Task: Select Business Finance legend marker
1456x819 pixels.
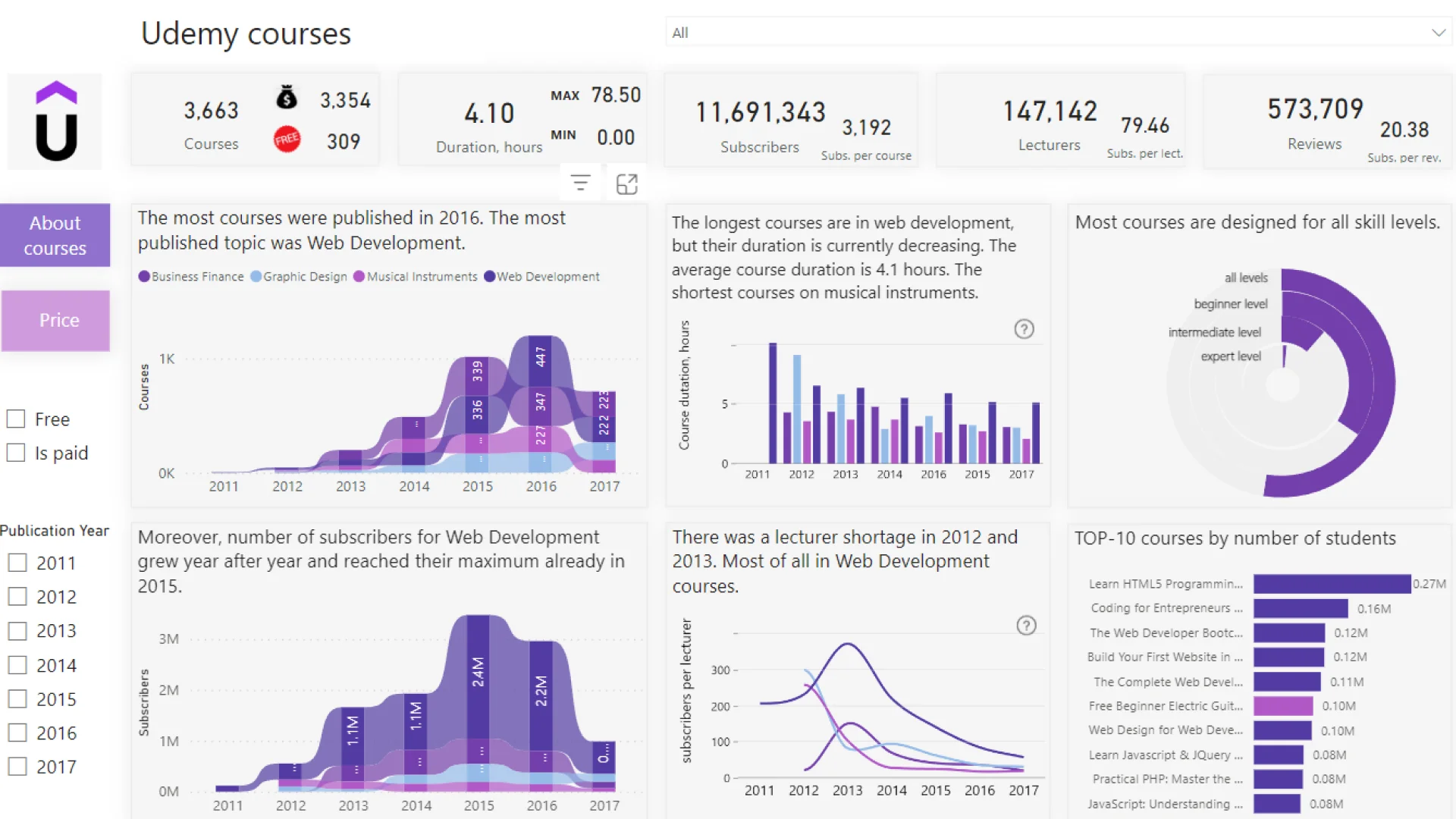Action: (144, 277)
